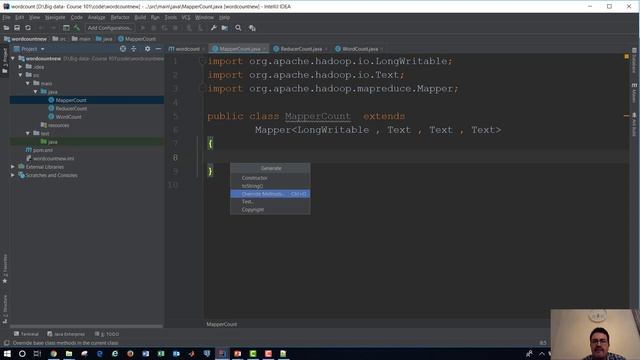The height and width of the screenshot is (360, 640).
Task: Open Windows Start menu
Action: point(7,353)
